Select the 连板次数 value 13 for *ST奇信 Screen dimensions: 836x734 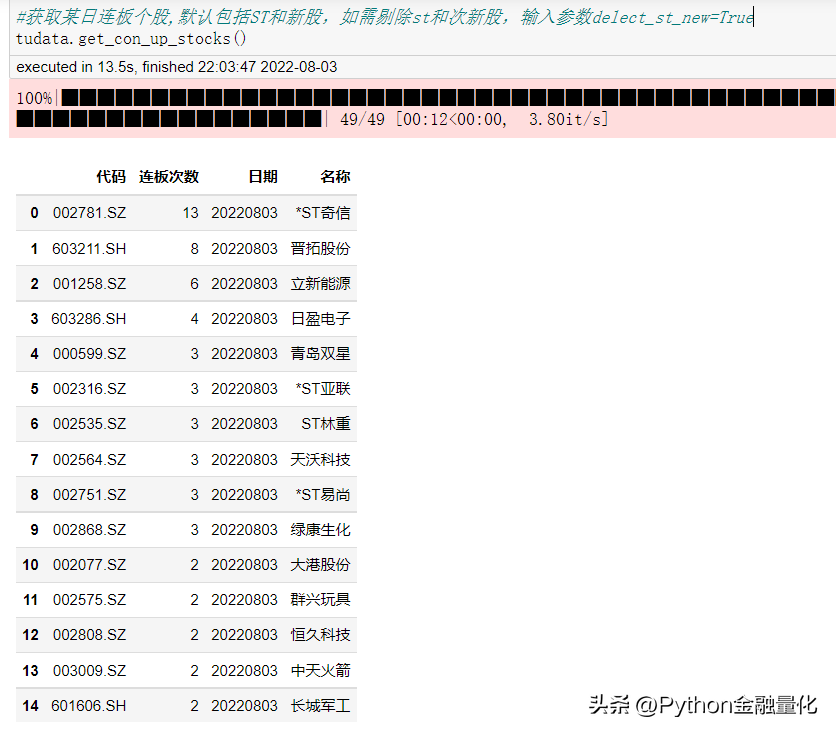[x=190, y=213]
